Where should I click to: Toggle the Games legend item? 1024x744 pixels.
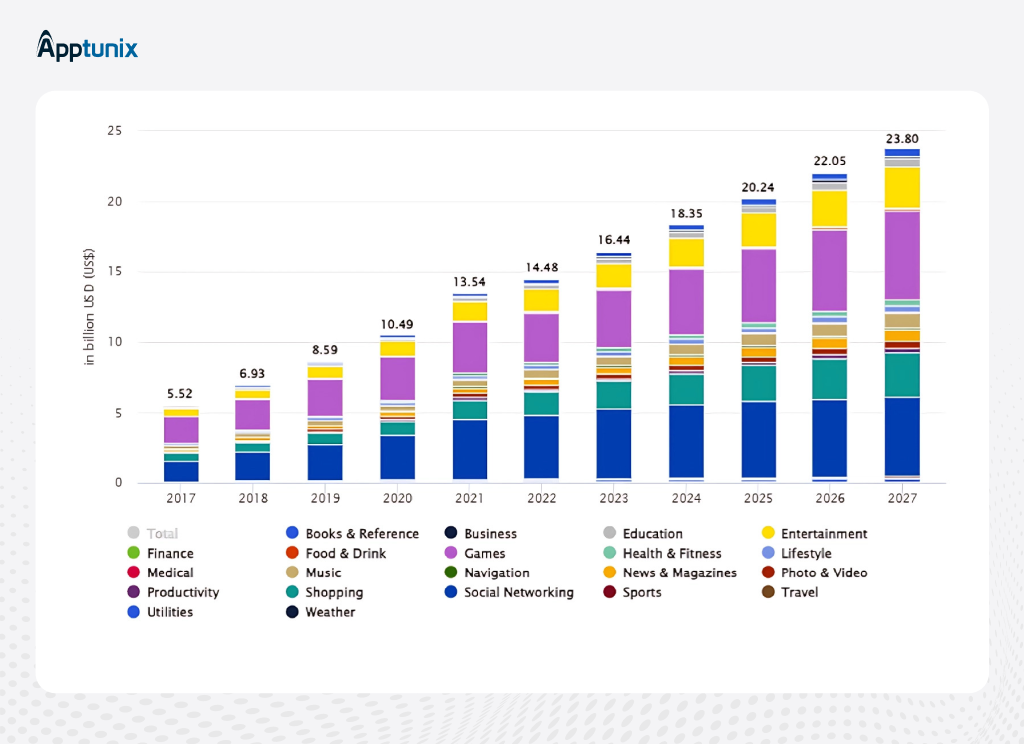click(x=484, y=553)
